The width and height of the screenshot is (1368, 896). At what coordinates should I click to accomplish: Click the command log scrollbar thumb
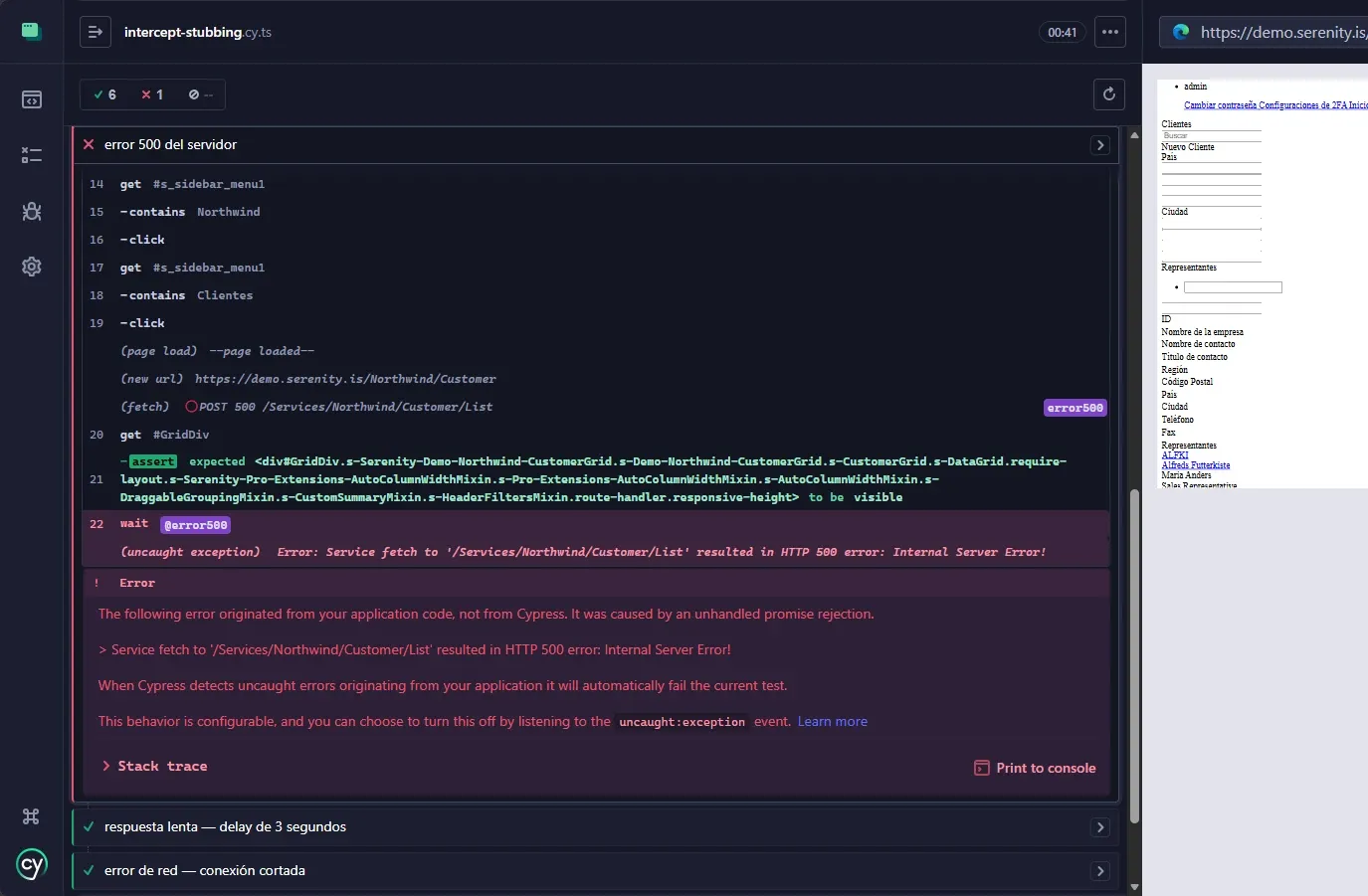coord(1135,656)
